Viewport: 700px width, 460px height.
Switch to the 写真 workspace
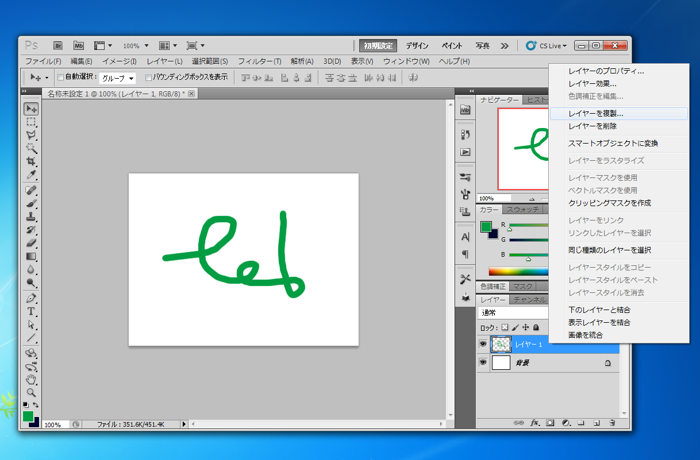(x=482, y=46)
